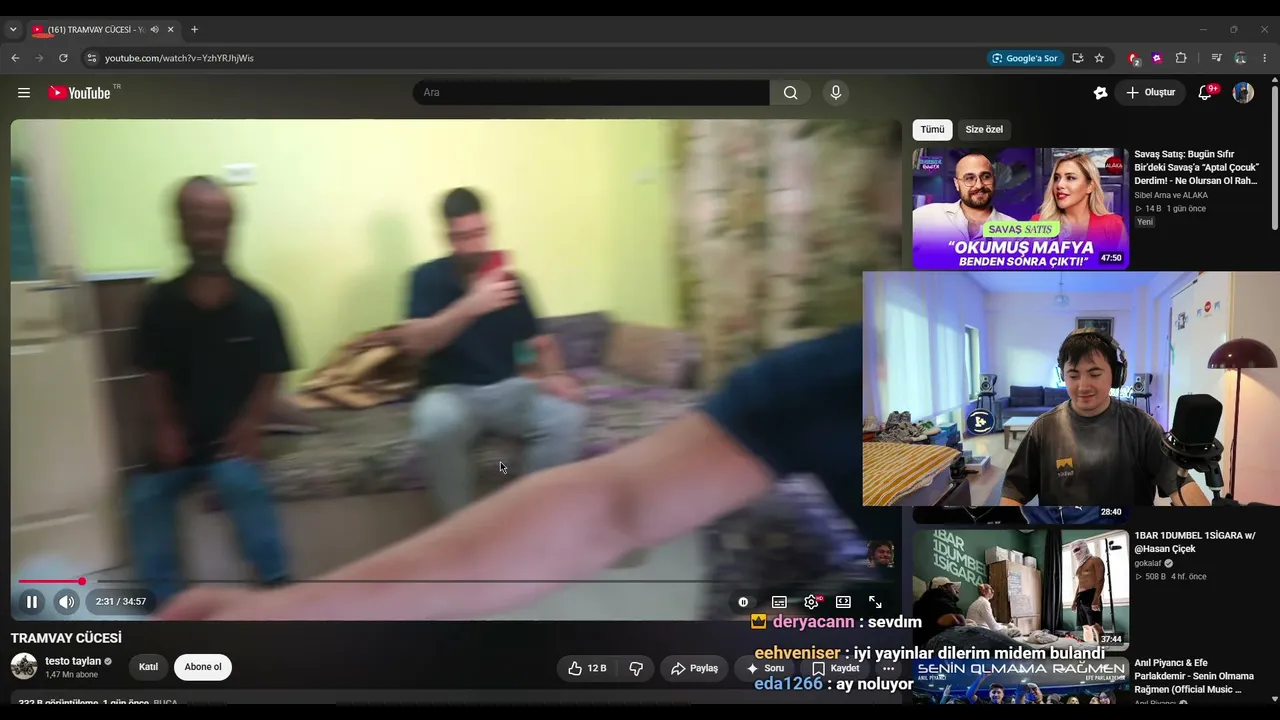Click the red extension icon with badge 2
Image resolution: width=1280 pixels, height=720 pixels.
1133,58
